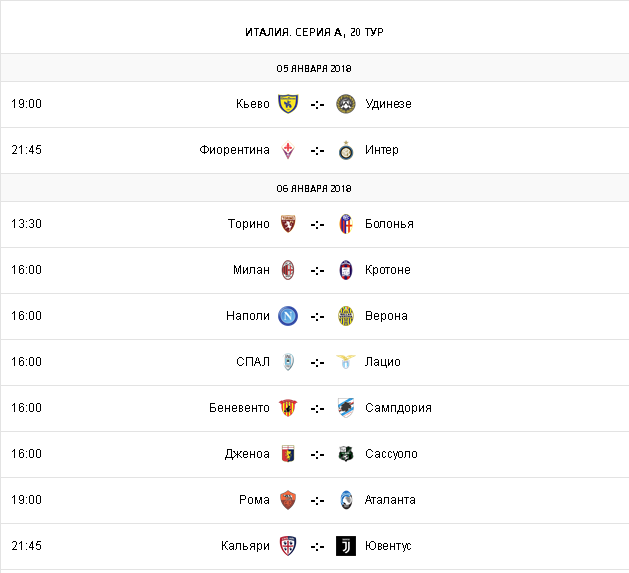The height and width of the screenshot is (573, 629).
Task: Click the Atalanta club crest icon
Action: coord(346,500)
